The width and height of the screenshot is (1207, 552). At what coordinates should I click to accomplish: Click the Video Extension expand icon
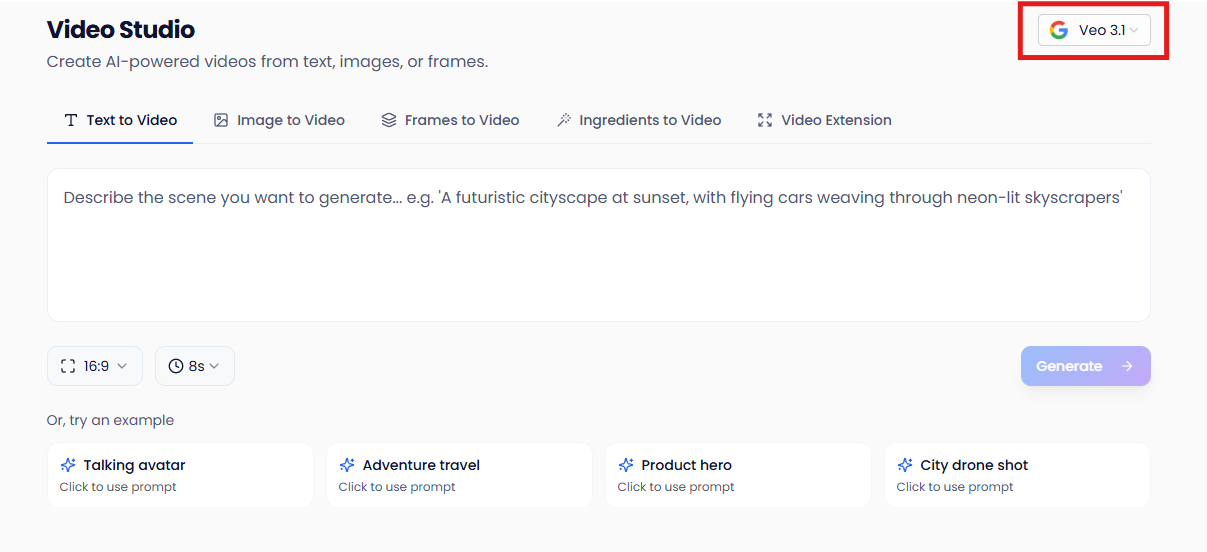765,120
